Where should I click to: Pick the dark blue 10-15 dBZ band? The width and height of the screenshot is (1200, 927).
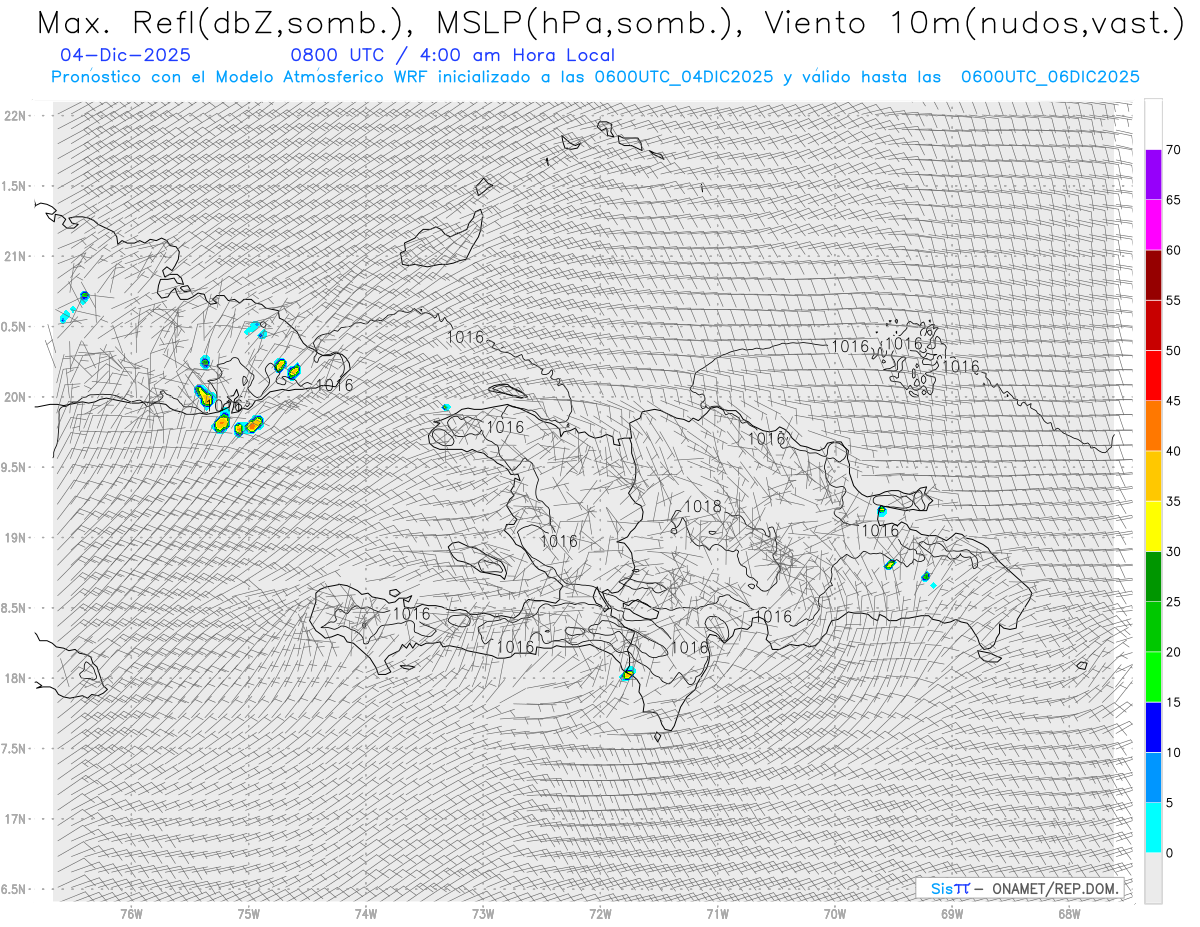click(x=1153, y=727)
